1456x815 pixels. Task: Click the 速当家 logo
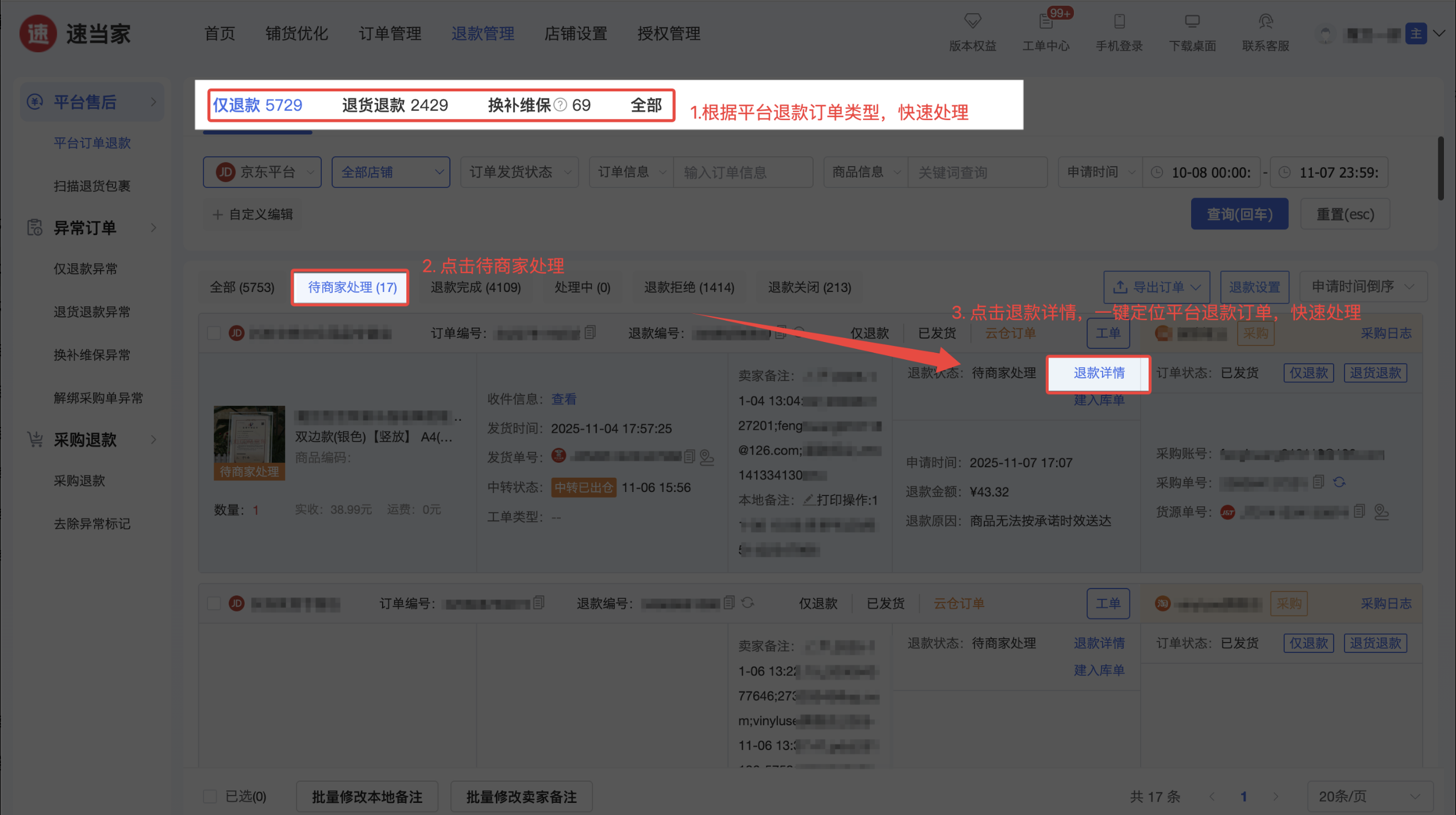[x=75, y=33]
